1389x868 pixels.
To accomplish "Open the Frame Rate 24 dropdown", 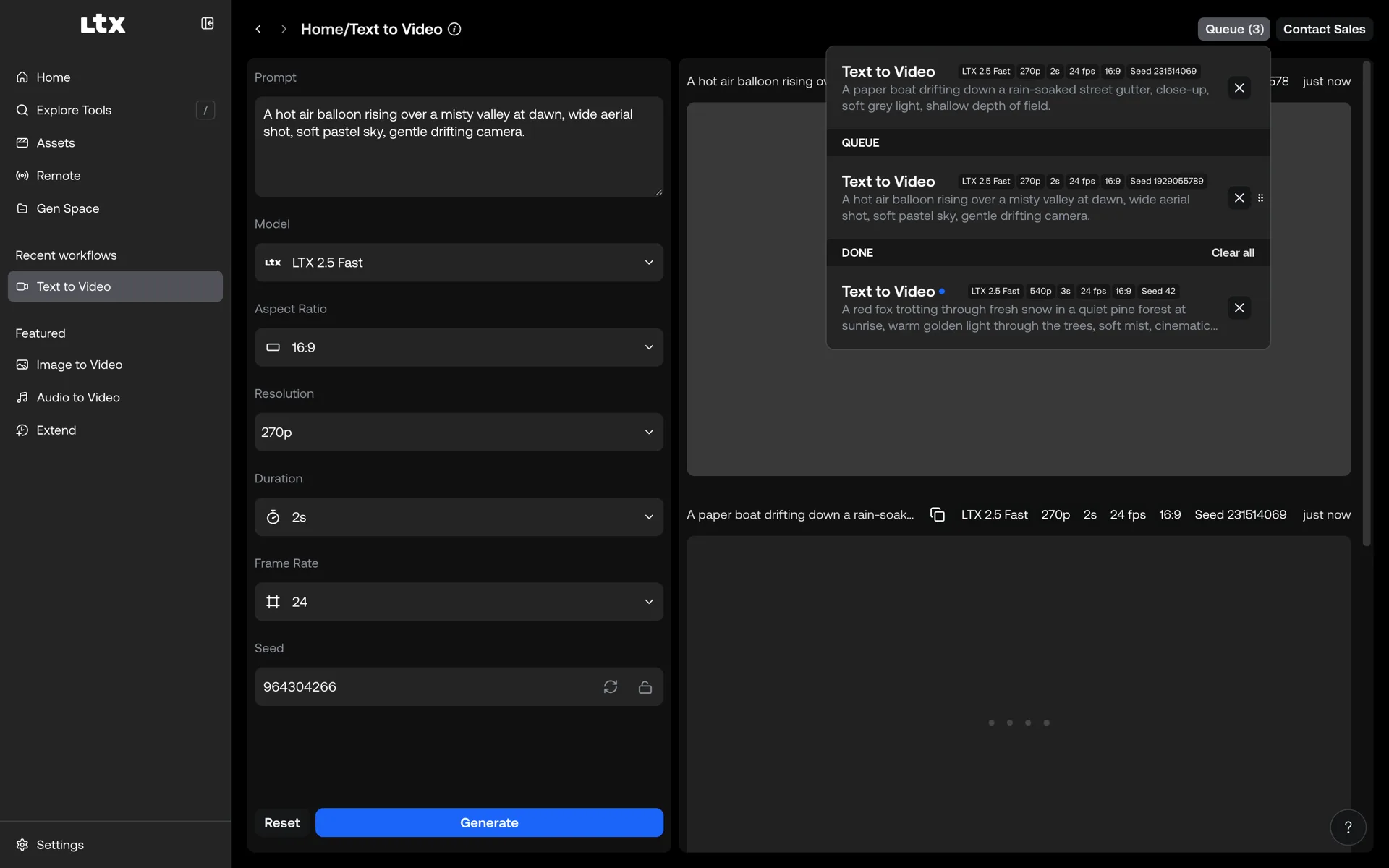I will point(459,602).
